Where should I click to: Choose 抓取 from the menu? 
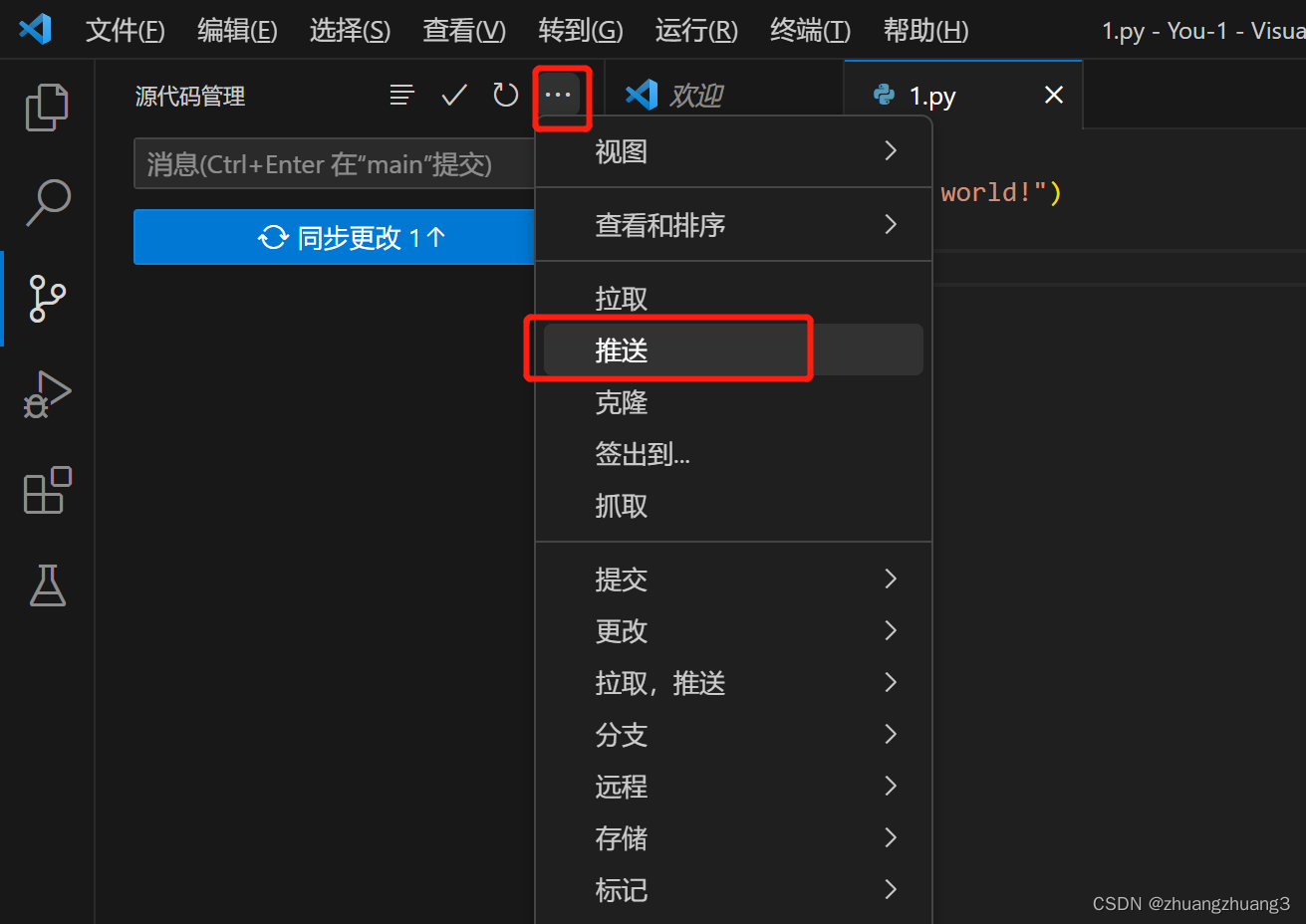point(733,506)
